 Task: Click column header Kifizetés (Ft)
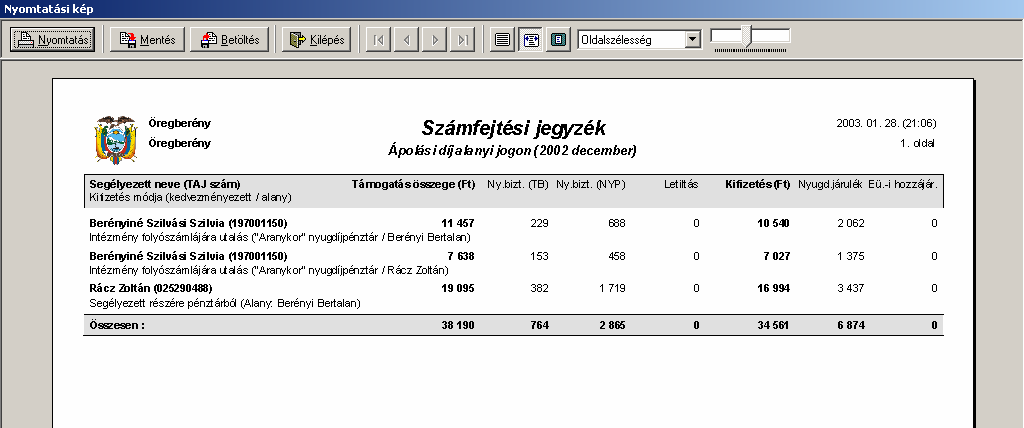click(758, 184)
